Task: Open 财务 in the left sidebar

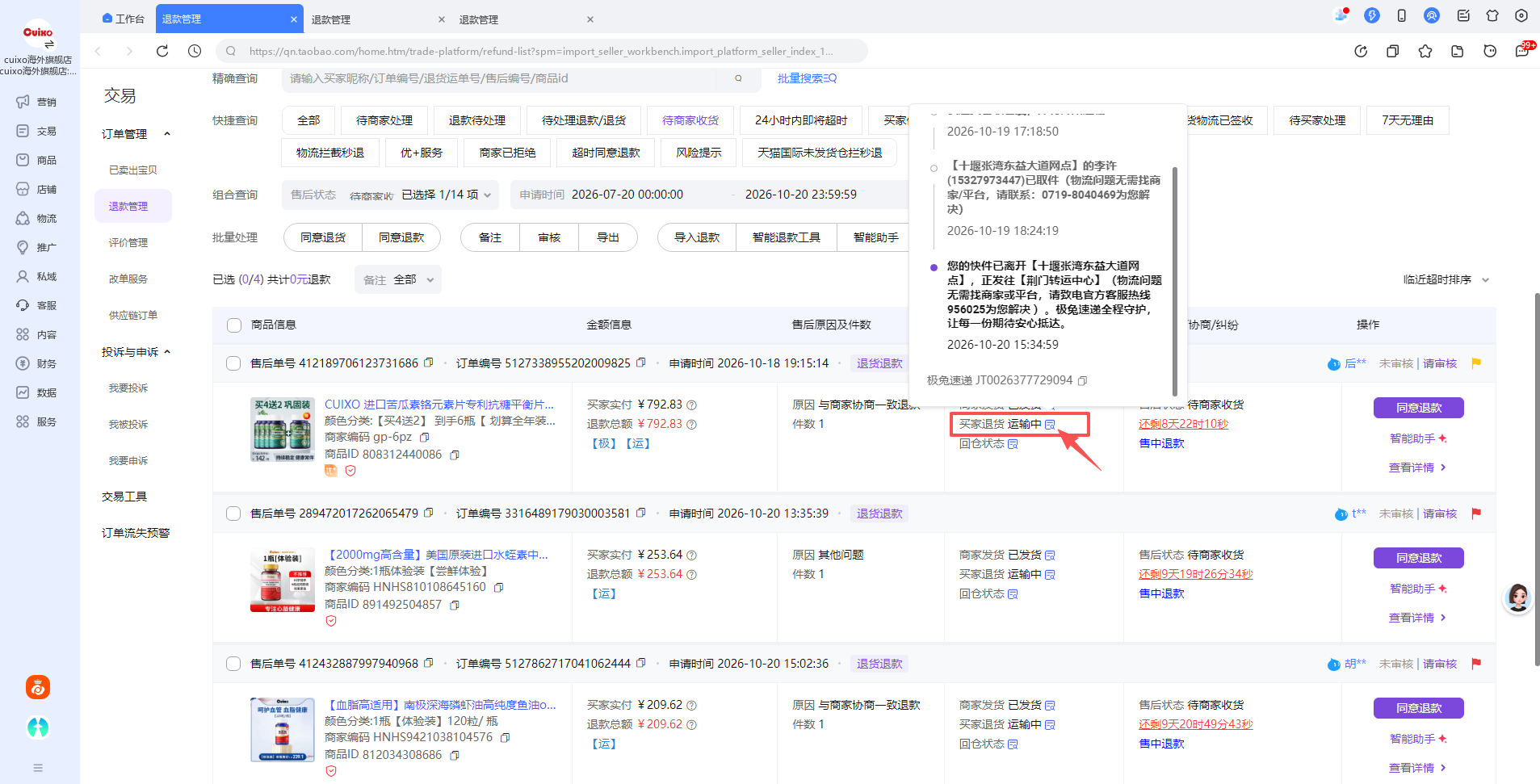Action: [x=36, y=363]
